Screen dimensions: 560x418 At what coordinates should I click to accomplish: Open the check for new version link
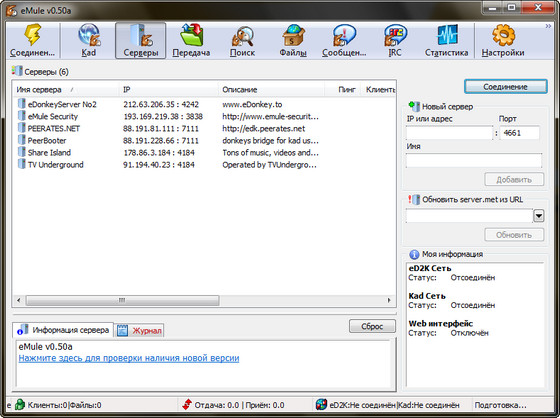[129, 358]
